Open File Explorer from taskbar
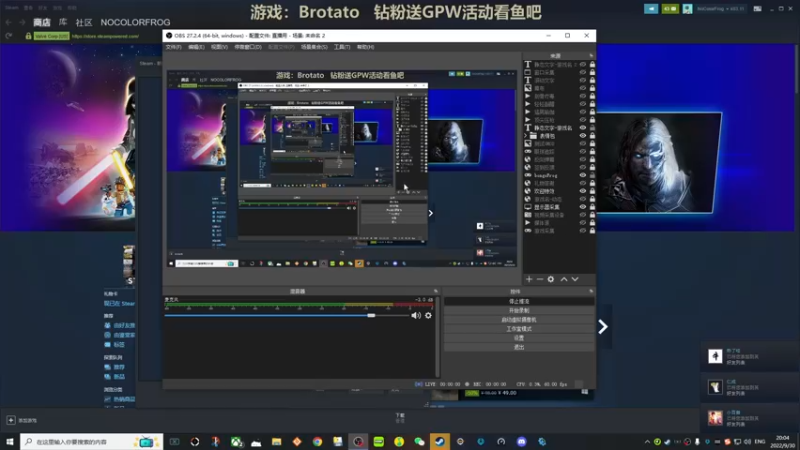The image size is (800, 450). 277,442
